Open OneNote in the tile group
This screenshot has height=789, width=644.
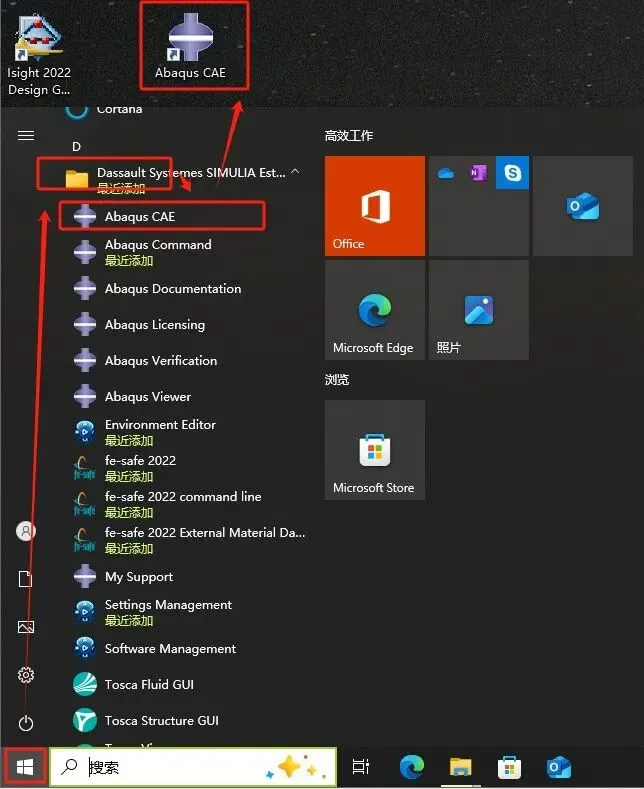(x=478, y=173)
